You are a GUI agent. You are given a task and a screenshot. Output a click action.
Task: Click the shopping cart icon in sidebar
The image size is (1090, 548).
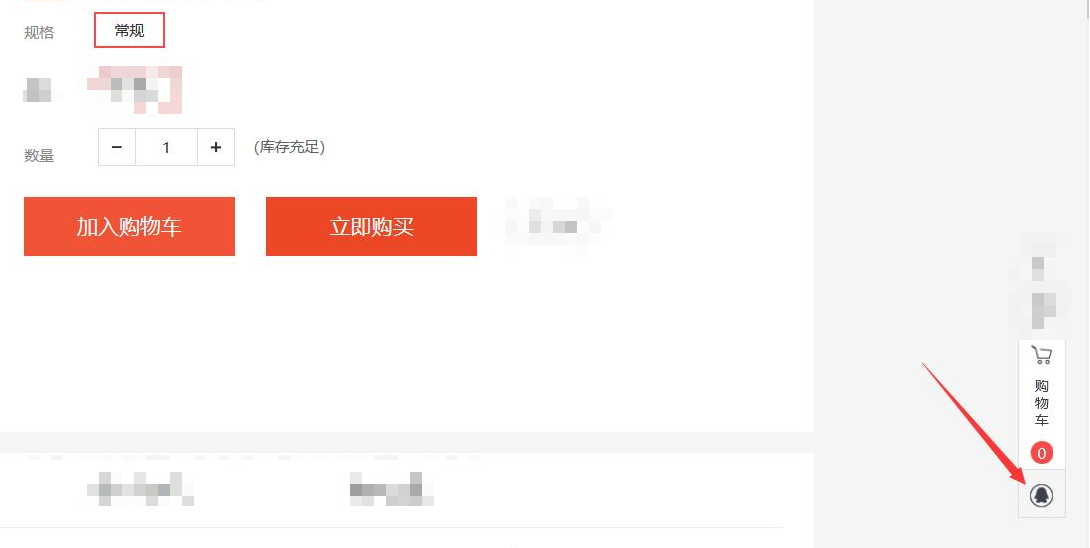(x=1041, y=355)
